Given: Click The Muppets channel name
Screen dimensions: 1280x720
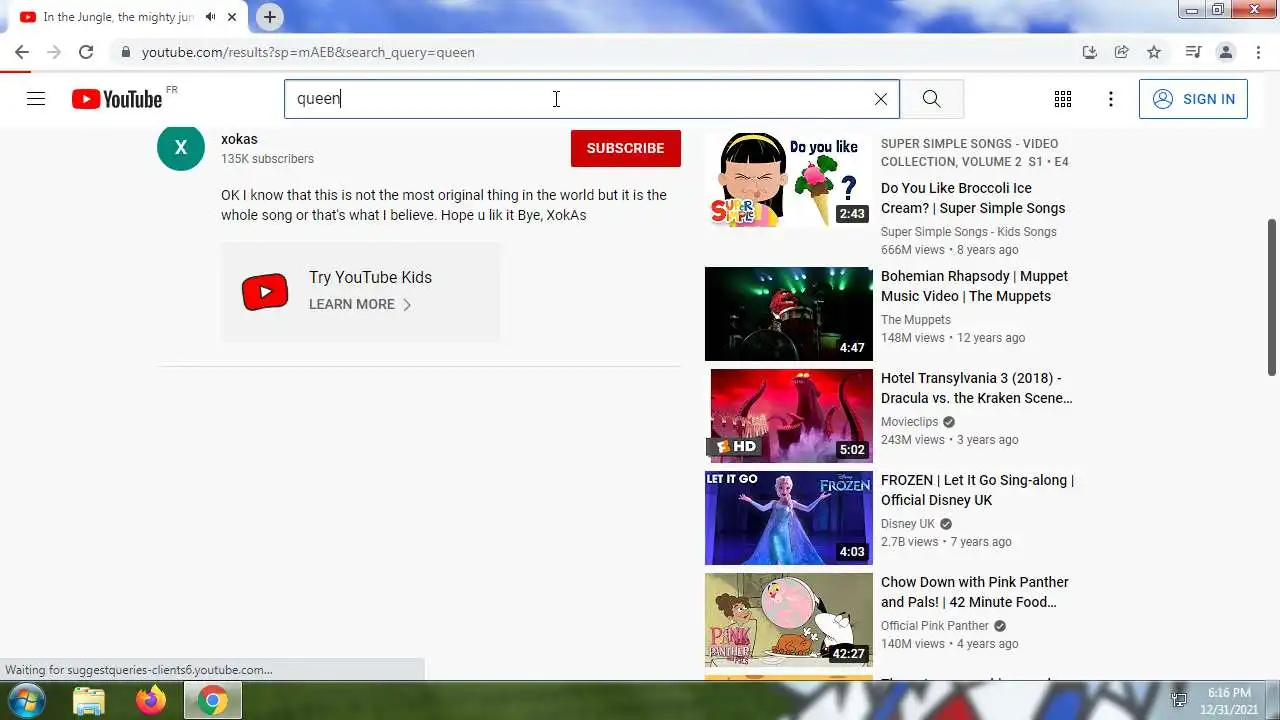Looking at the screenshot, I should pyautogui.click(x=916, y=320).
